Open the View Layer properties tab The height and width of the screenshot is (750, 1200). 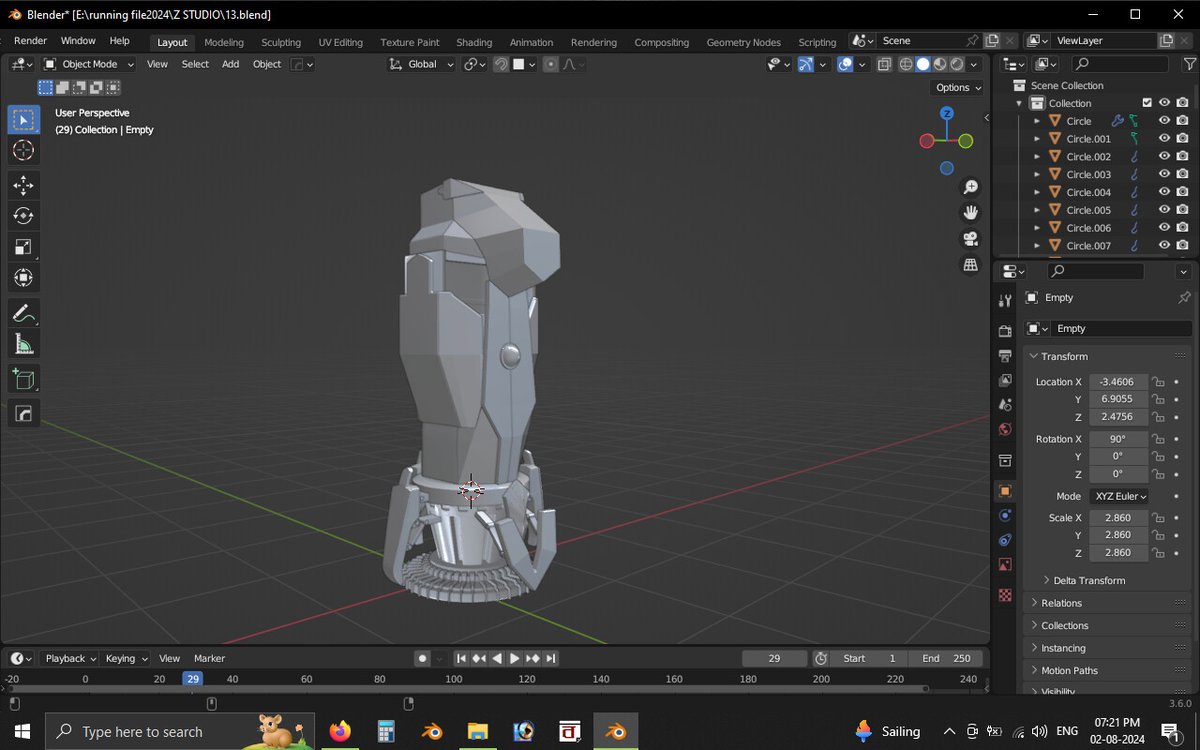(x=1005, y=381)
